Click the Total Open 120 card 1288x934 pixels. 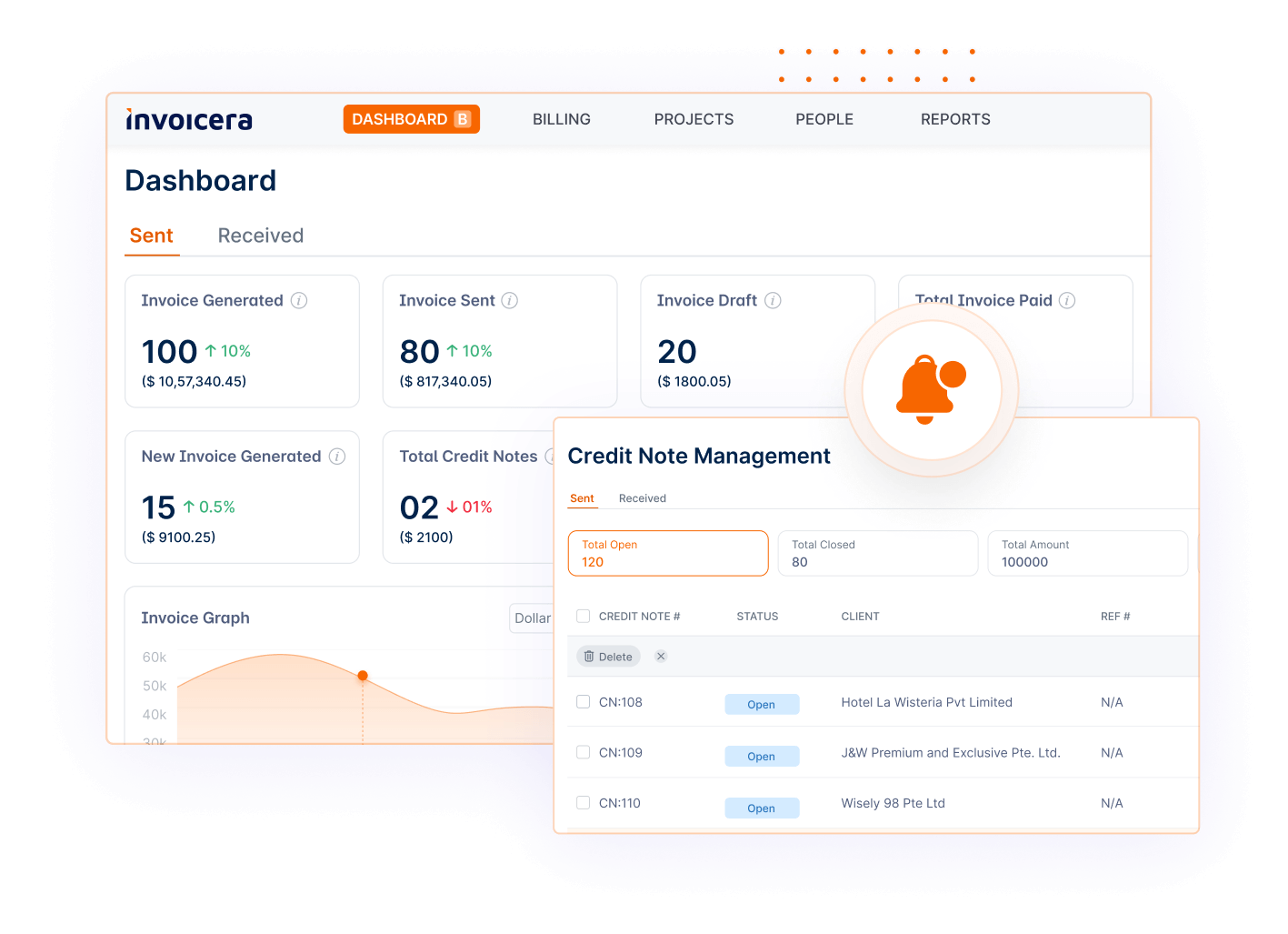(668, 553)
